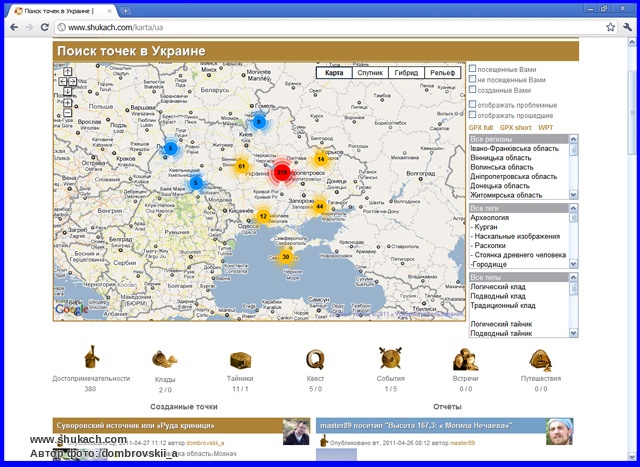Image resolution: width=640 pixels, height=467 pixels.
Task: Select 'Наскальные изображения' tag
Action: (519, 236)
